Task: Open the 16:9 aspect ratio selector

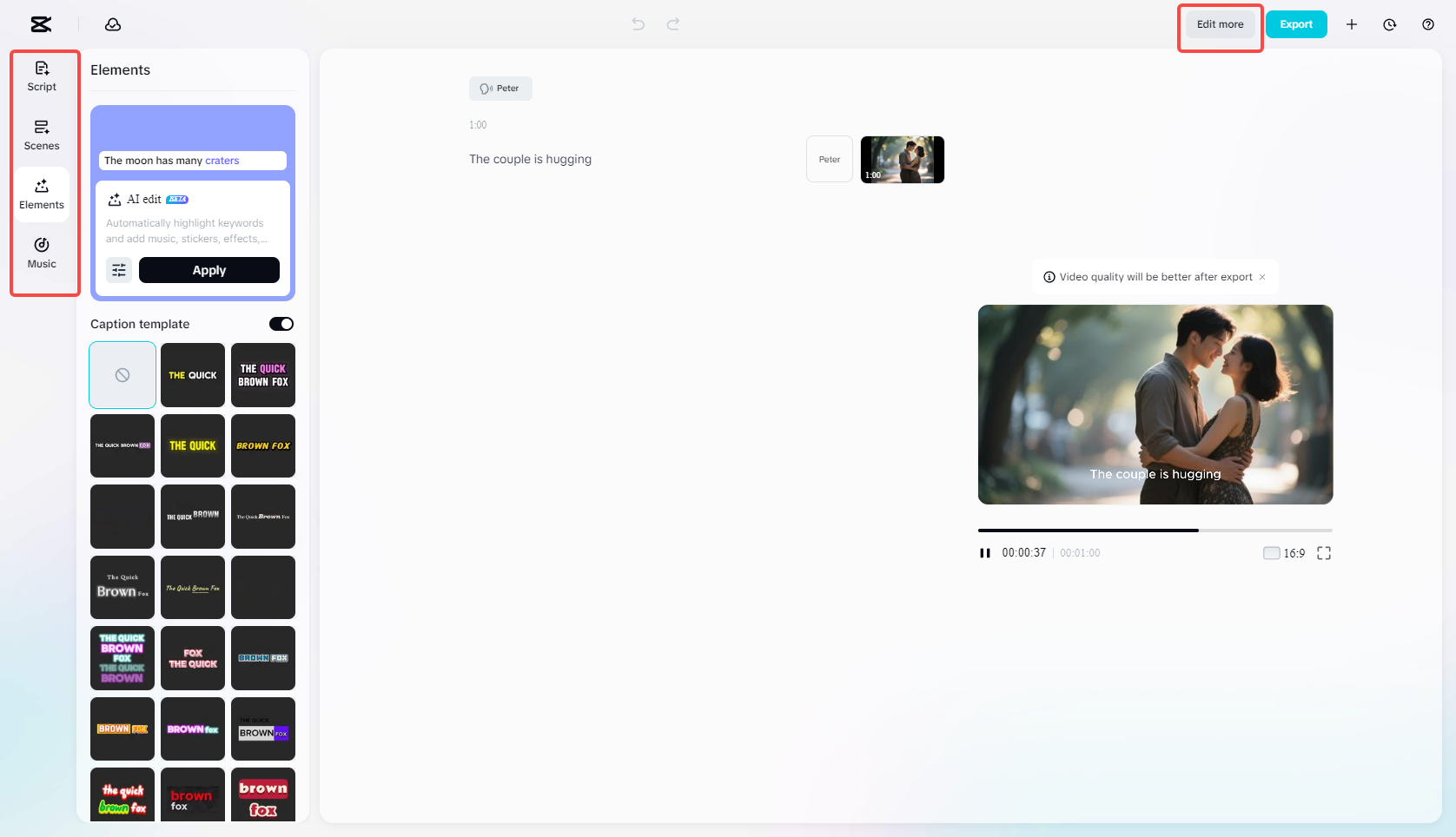Action: [1284, 553]
